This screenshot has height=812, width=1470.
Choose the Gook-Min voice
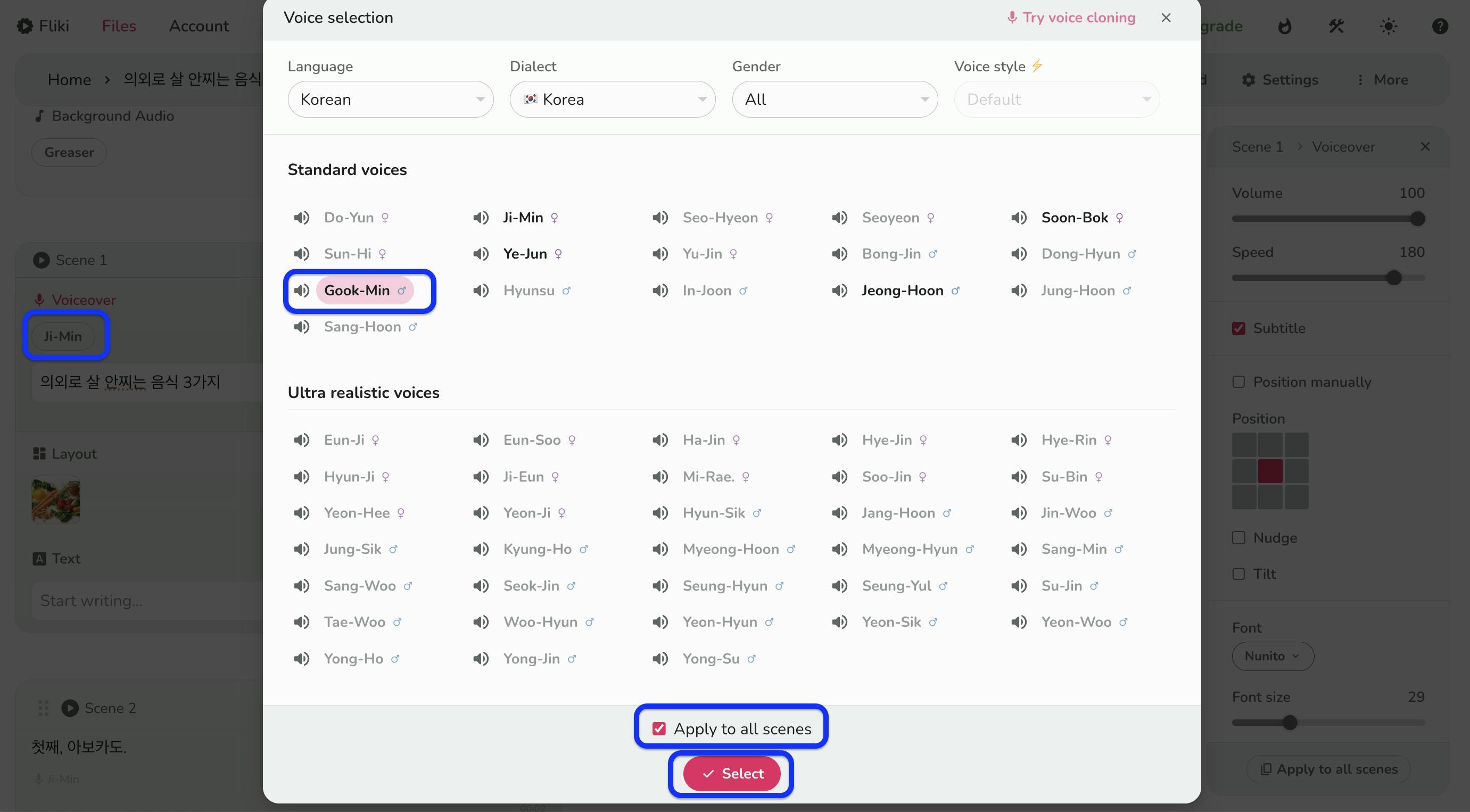point(365,291)
